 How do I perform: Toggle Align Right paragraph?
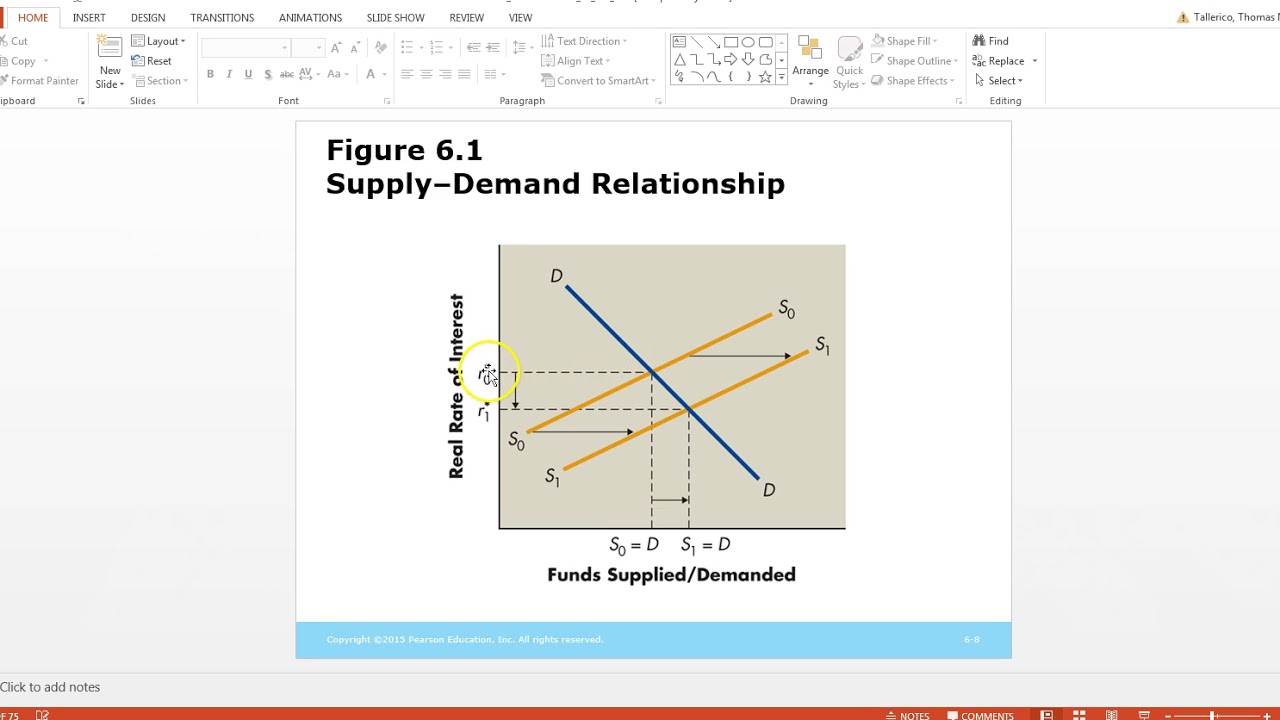click(x=445, y=74)
